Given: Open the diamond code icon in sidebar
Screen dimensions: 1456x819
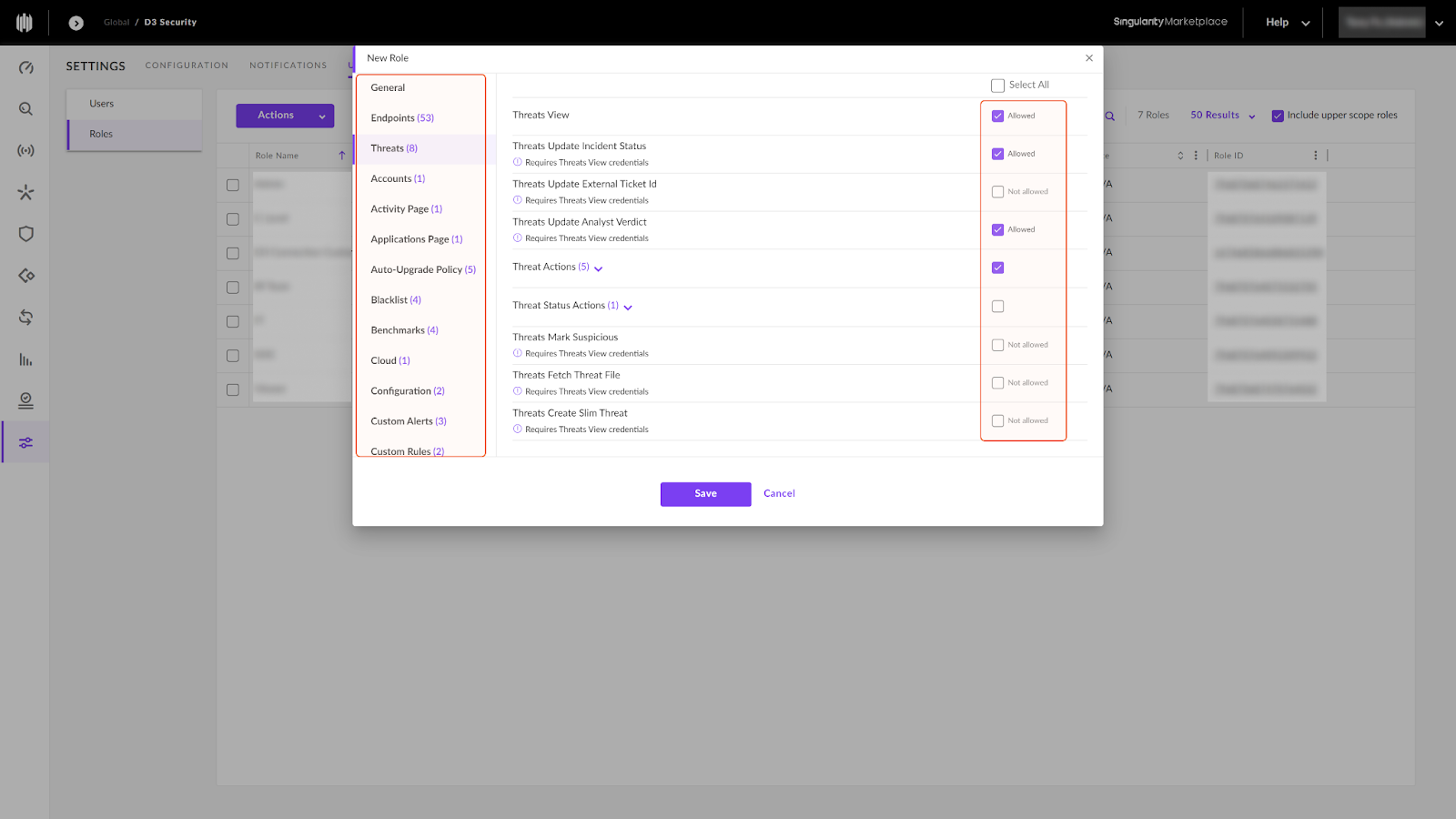Looking at the screenshot, I should coord(25,276).
